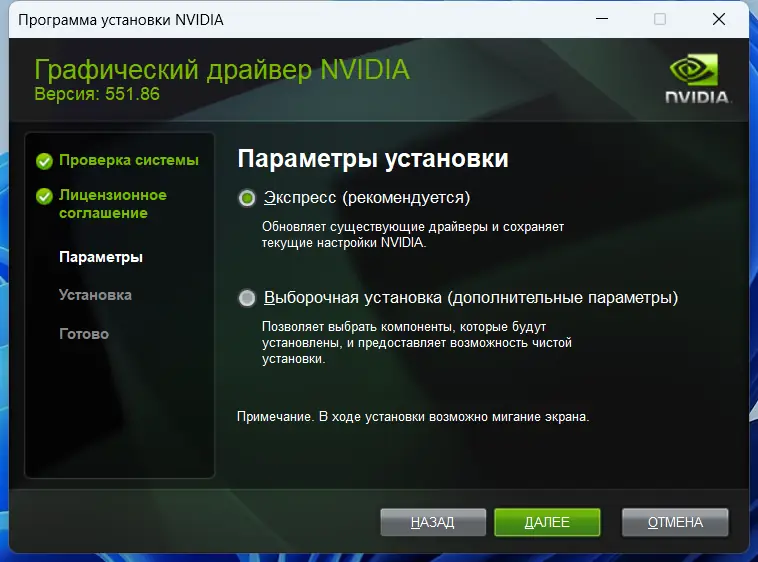Viewport: 758px width, 562px height.
Task: Click the note about screen flickering
Action: pyautogui.click(x=413, y=417)
